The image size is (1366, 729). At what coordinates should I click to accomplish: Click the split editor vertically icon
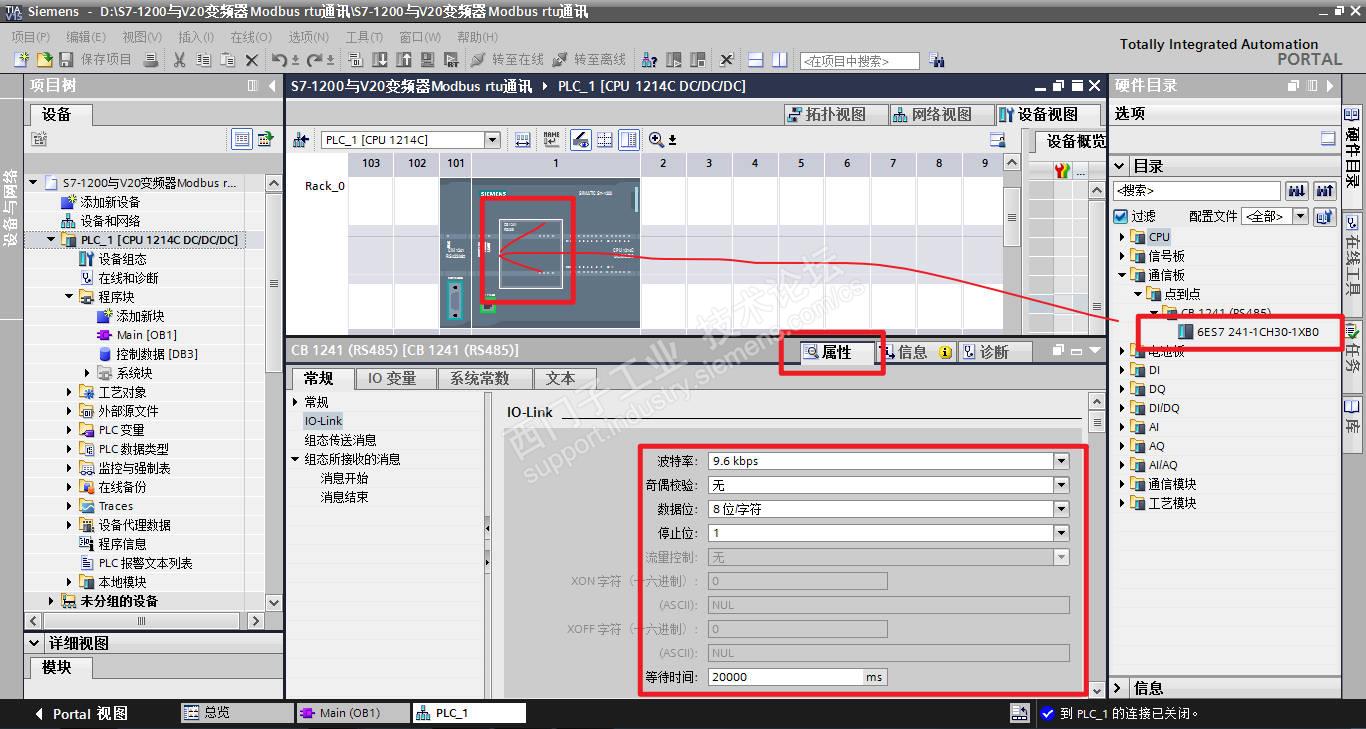(x=780, y=60)
